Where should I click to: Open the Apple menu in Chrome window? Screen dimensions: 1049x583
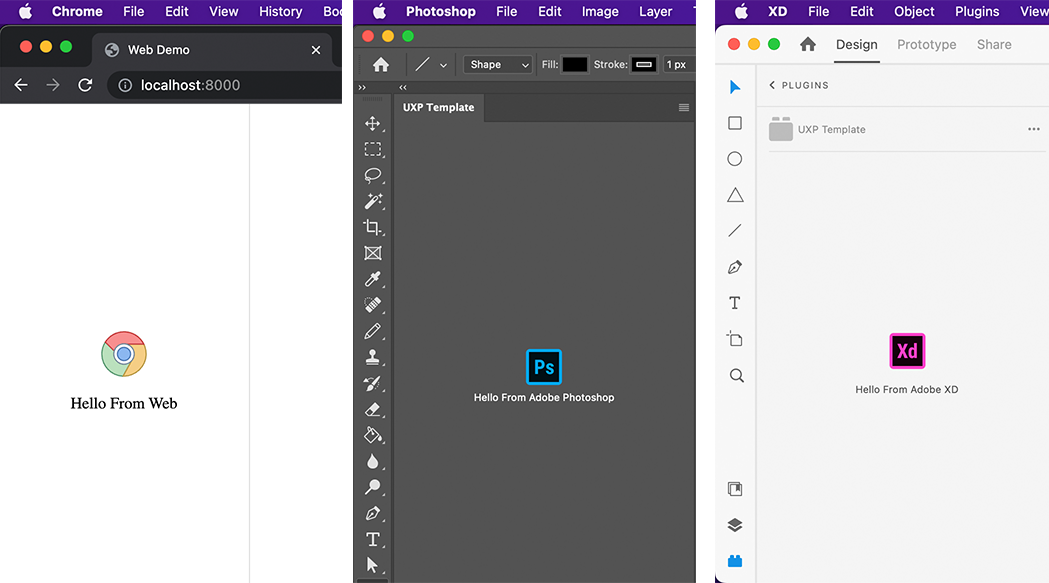tap(25, 11)
